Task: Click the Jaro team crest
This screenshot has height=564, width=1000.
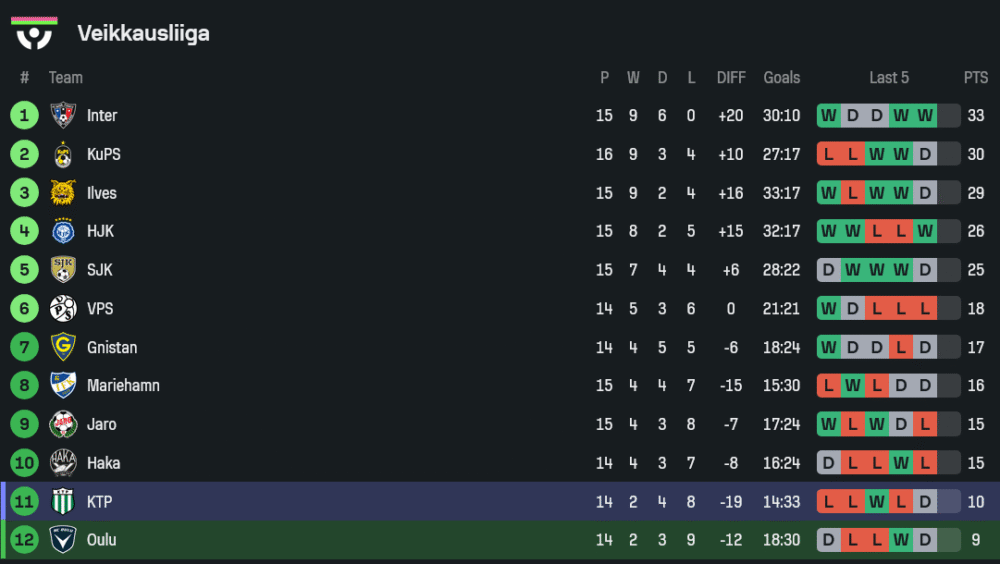Action: (63, 424)
